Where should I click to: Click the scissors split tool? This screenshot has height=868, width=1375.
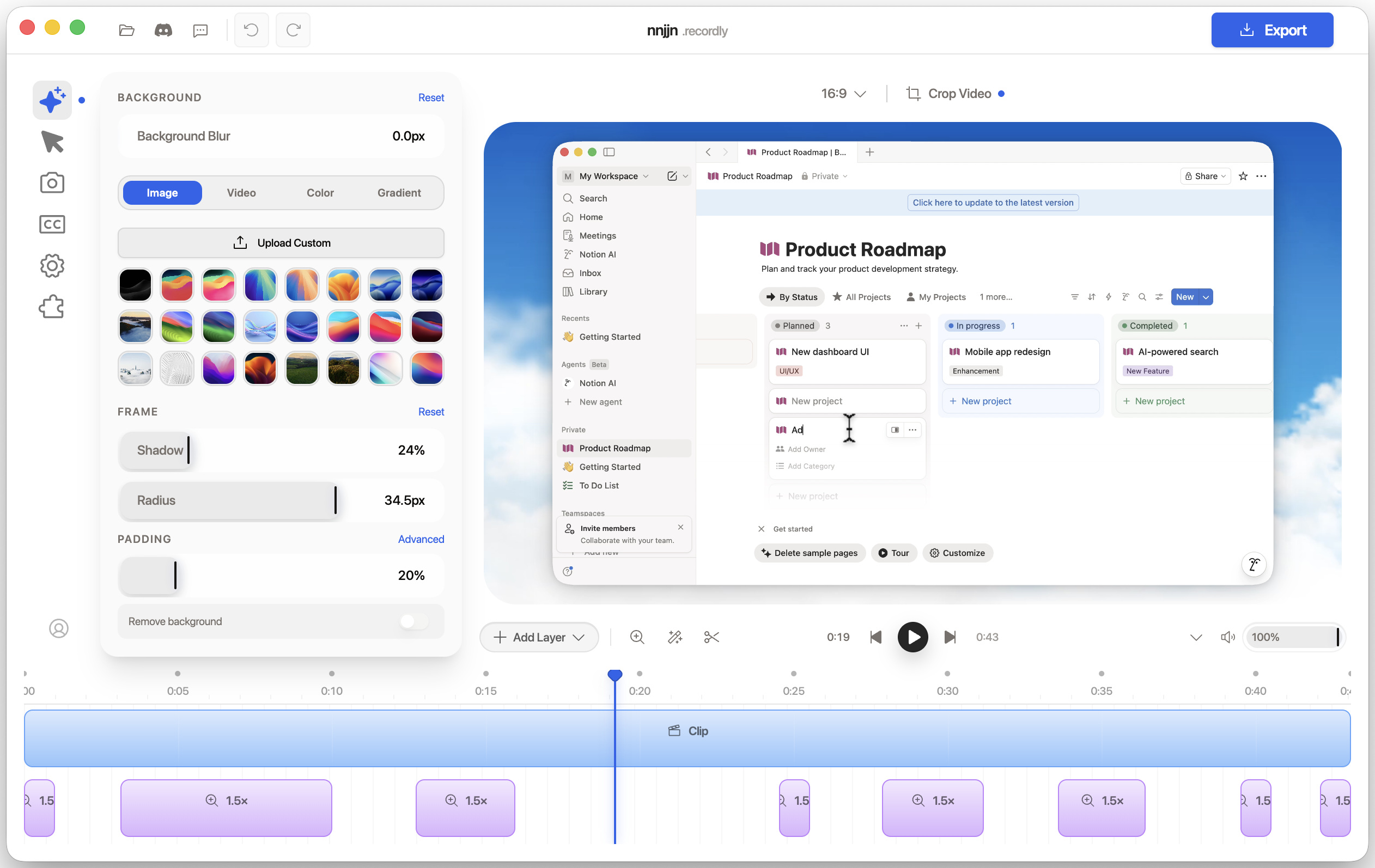tap(711, 637)
